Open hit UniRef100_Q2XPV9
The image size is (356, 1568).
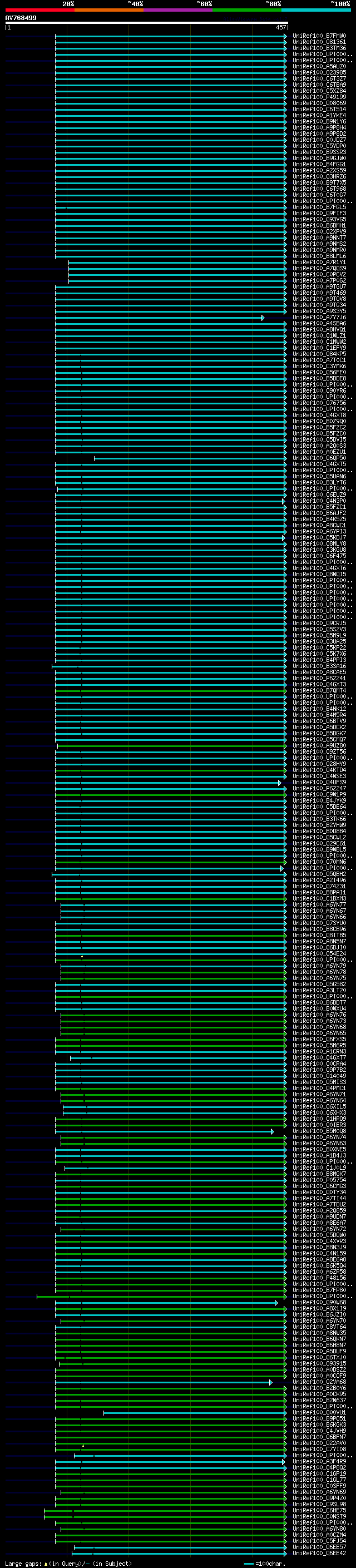tap(319, 231)
